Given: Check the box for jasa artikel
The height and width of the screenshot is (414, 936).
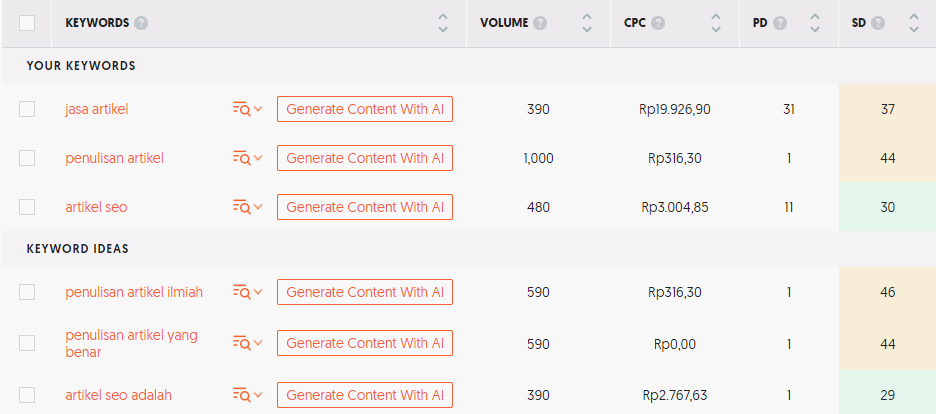Looking at the screenshot, I should pos(27,109).
